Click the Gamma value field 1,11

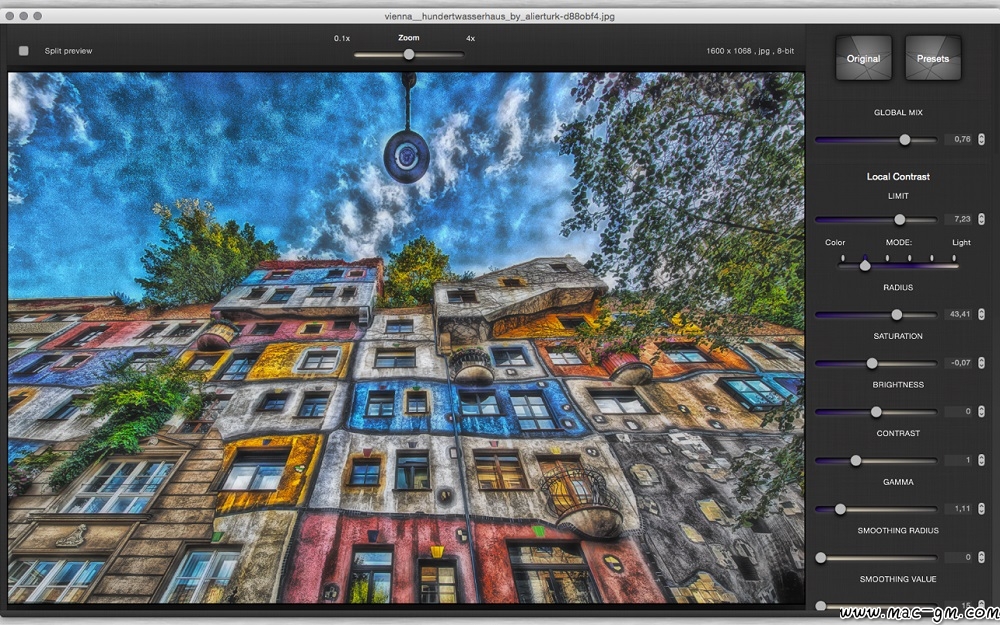click(x=958, y=508)
